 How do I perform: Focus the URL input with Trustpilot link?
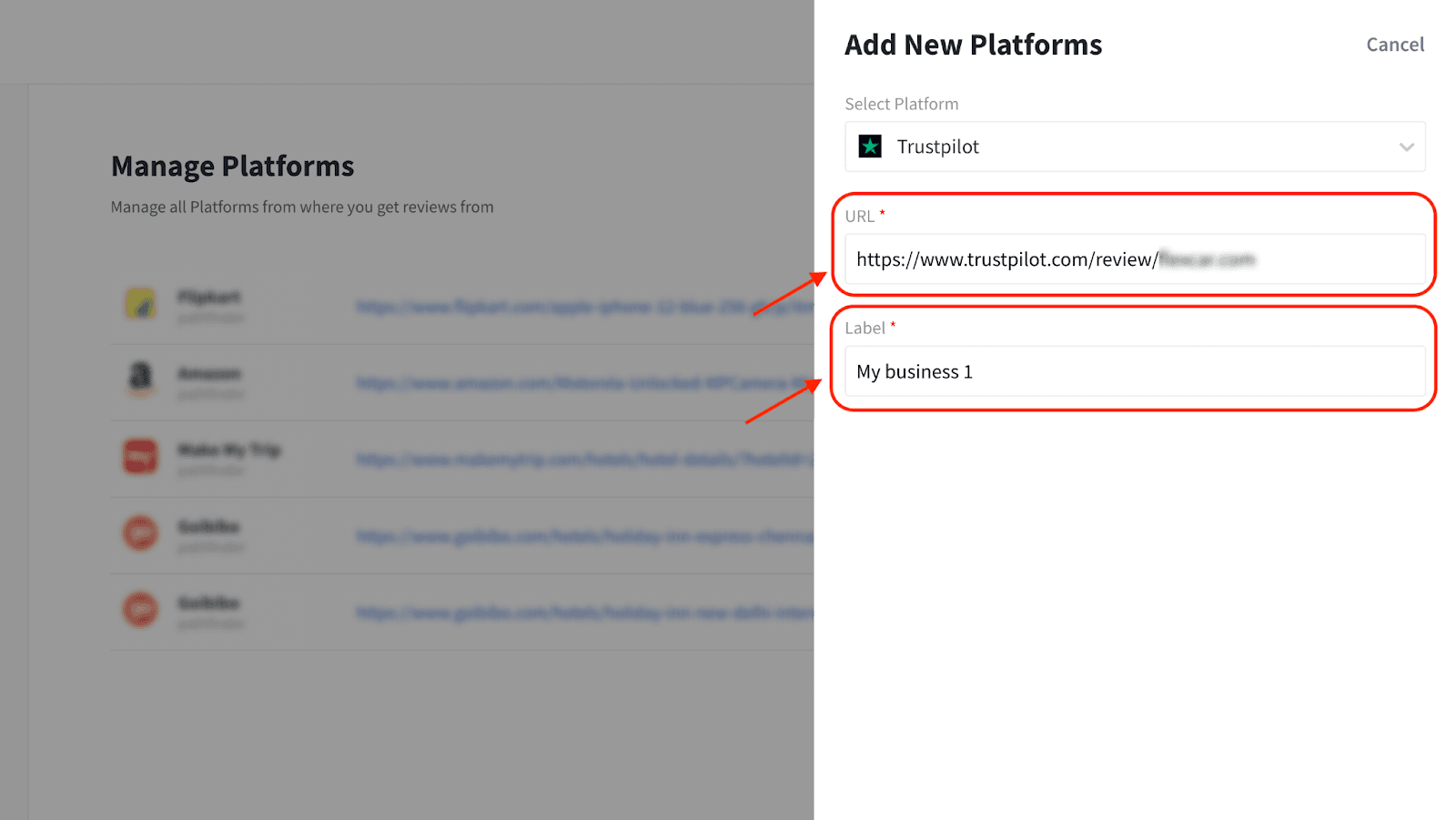point(1133,259)
